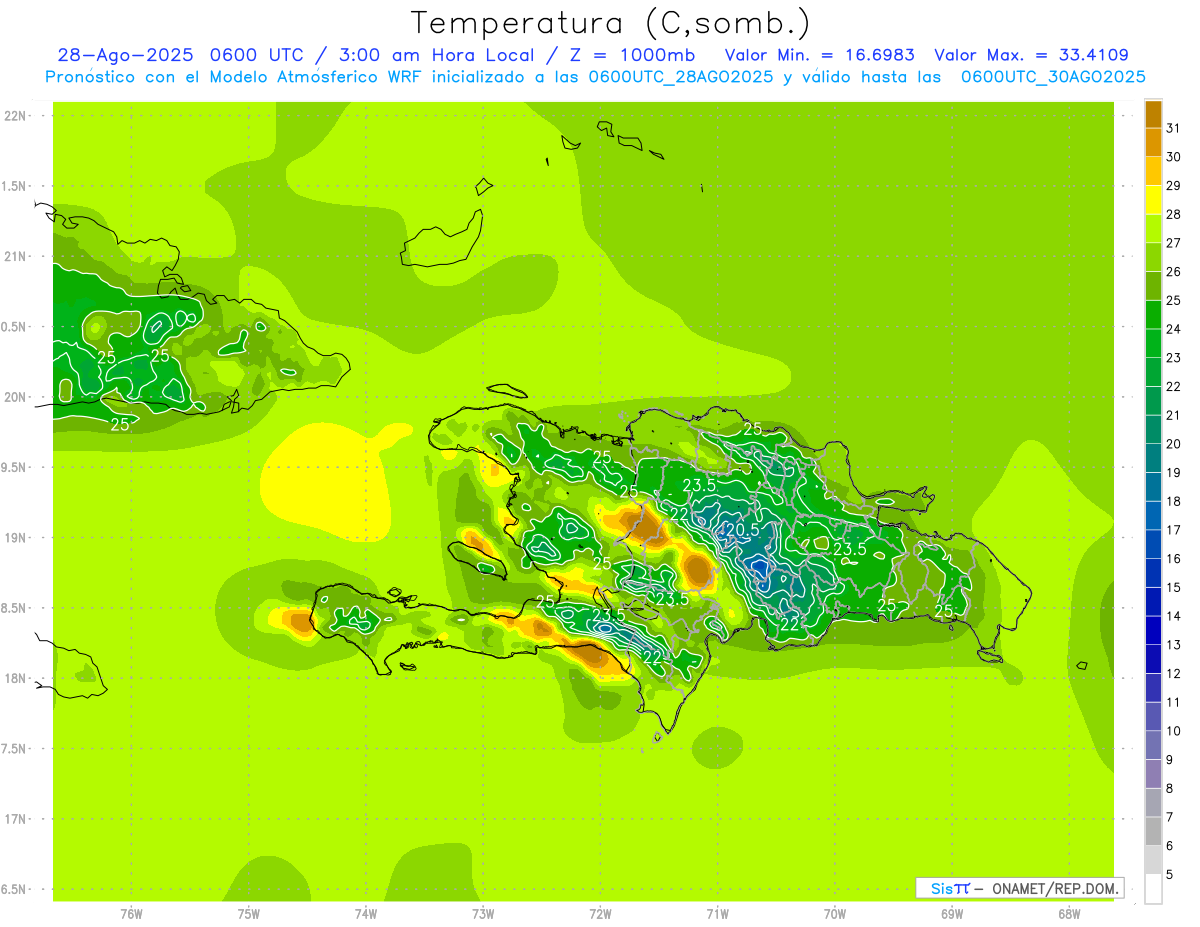The height and width of the screenshot is (927, 1200).
Task: Click the '74W' longitude axis label
Action: (366, 914)
